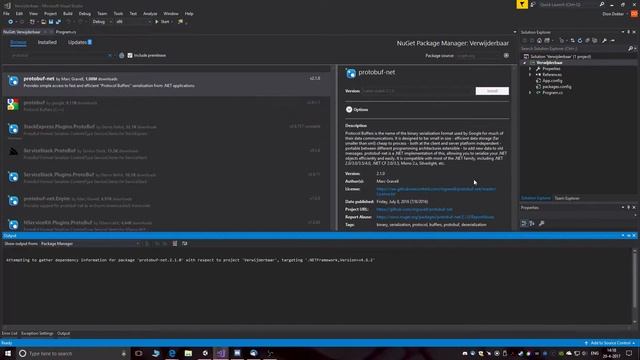Click the Search Solution Explorer field
Image resolution: width=640 pixels, height=360 pixels.
[573, 49]
